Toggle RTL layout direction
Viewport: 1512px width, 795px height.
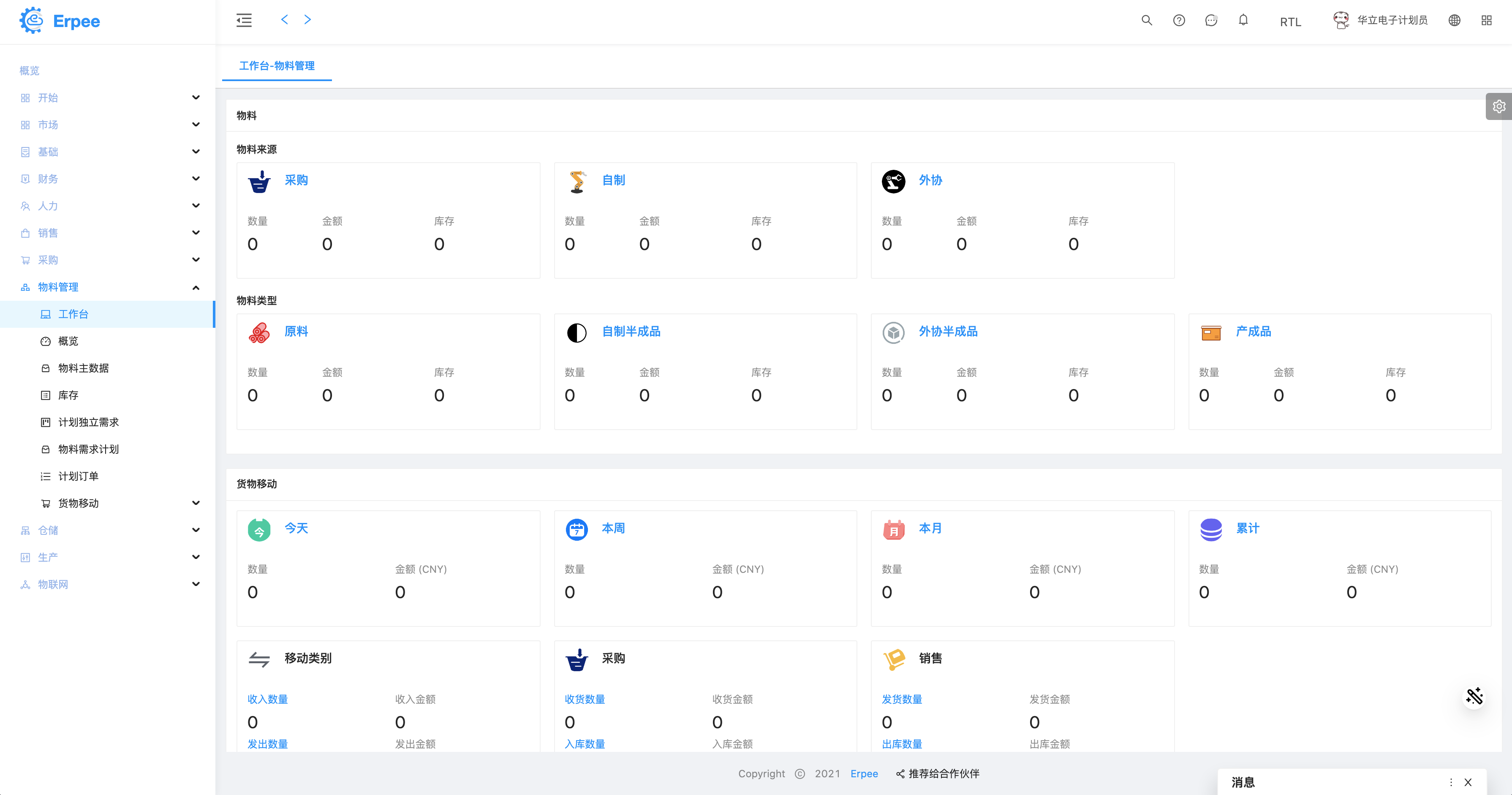[1290, 22]
